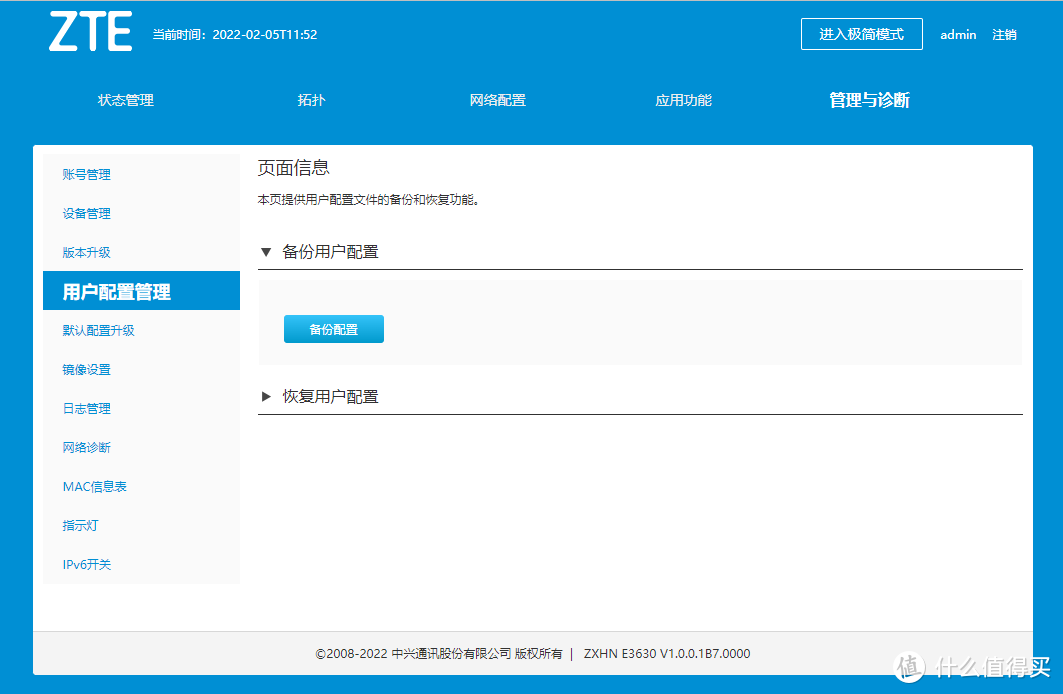This screenshot has height=694, width=1063.
Task: Click the 备份配置 button
Action: [x=333, y=328]
